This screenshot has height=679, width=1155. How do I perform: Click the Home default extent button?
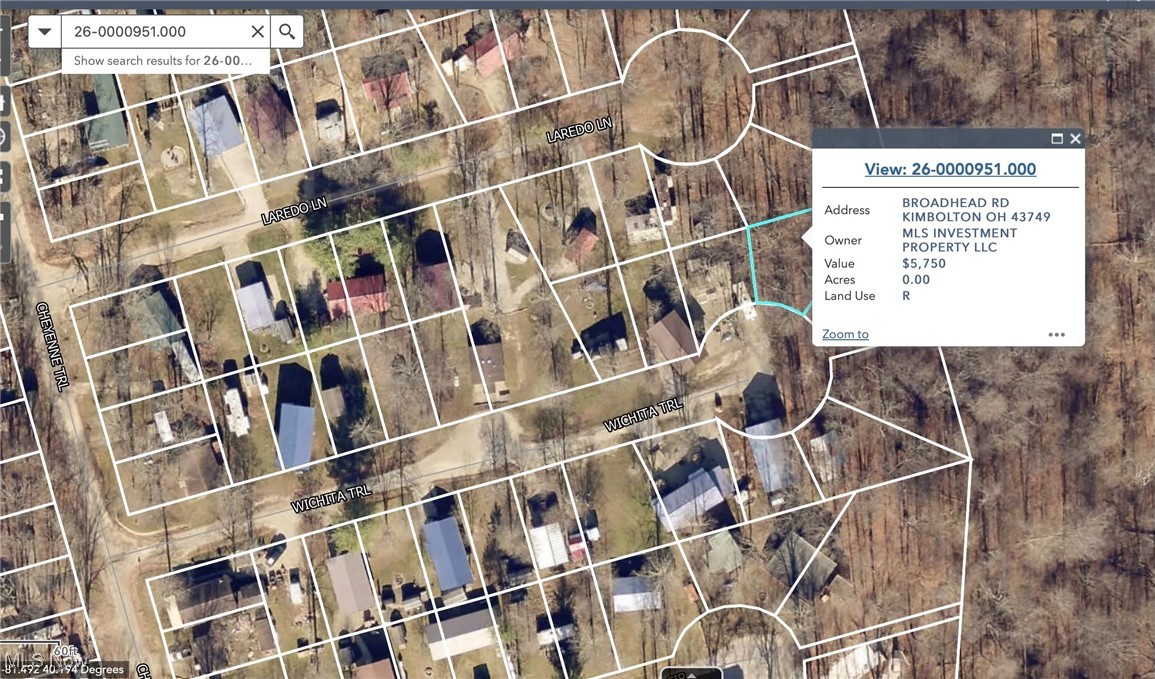point(3,100)
